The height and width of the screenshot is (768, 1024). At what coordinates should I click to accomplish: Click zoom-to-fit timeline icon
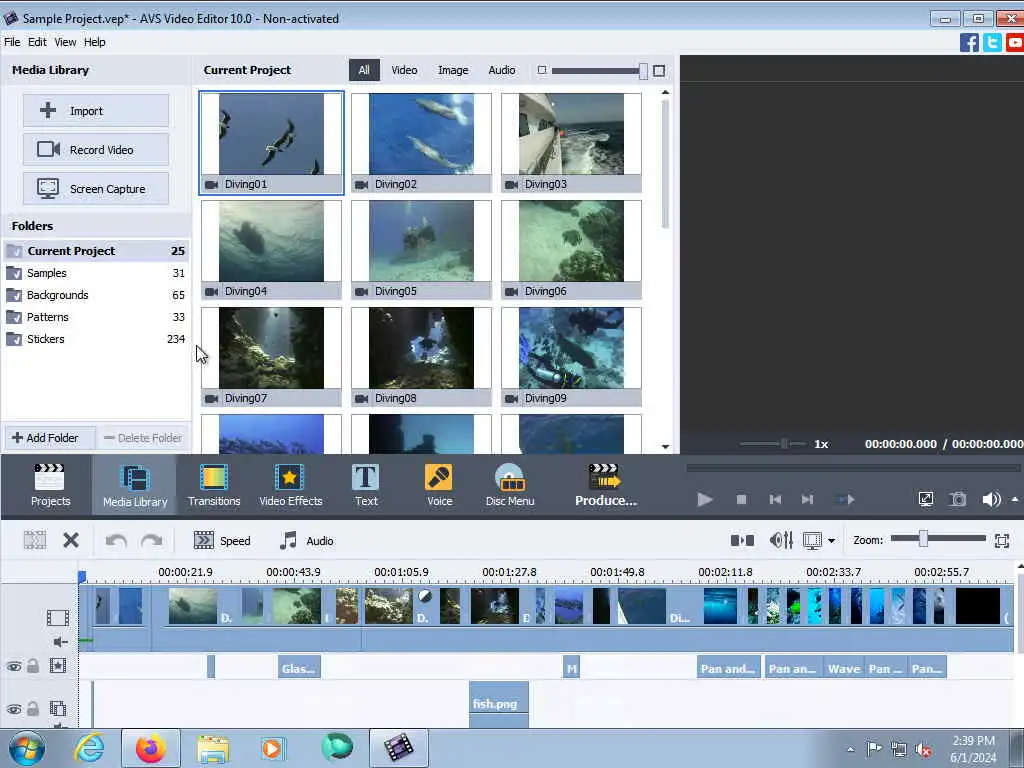pos(1002,540)
